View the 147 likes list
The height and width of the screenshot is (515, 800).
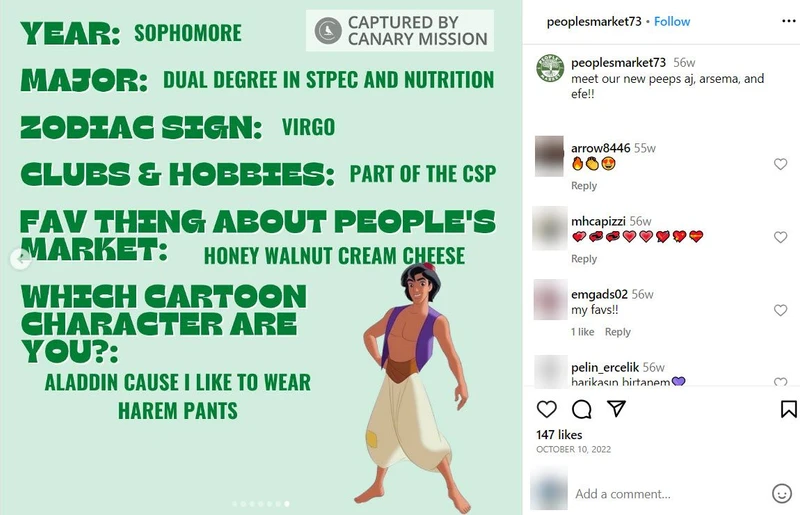coord(560,435)
